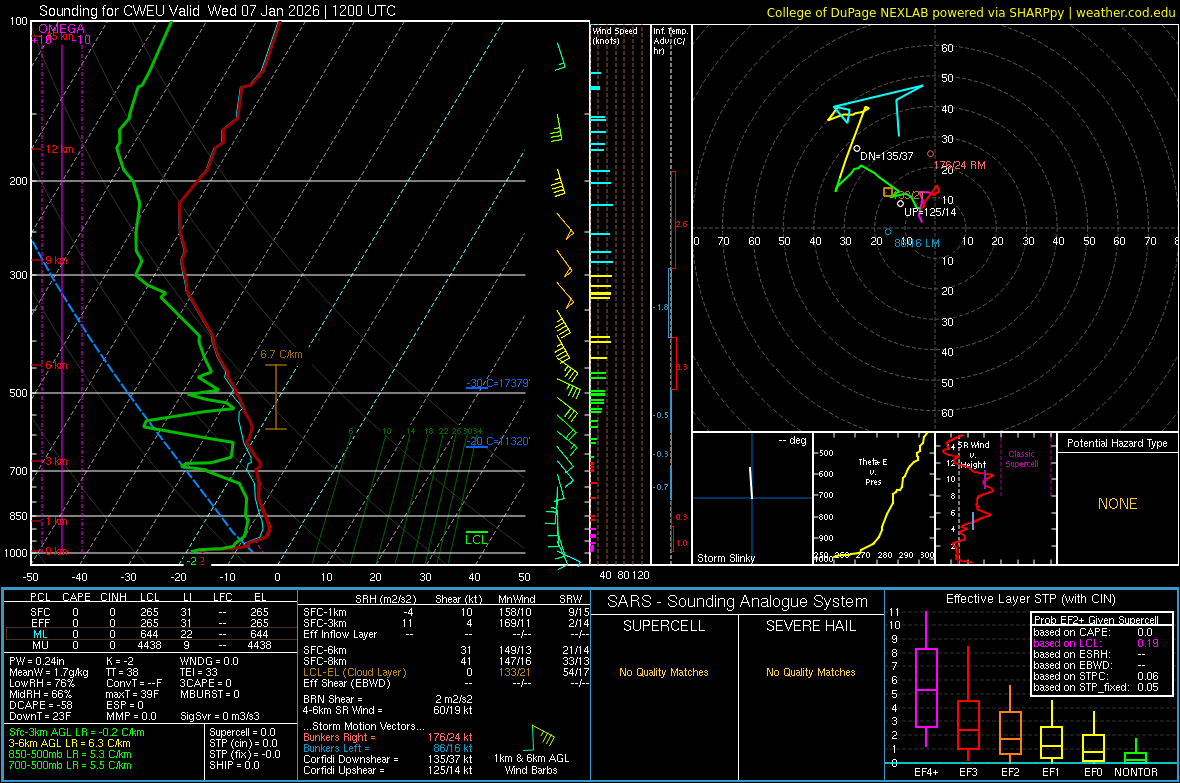Click the 3-6km AGL LR line

pos(70,743)
